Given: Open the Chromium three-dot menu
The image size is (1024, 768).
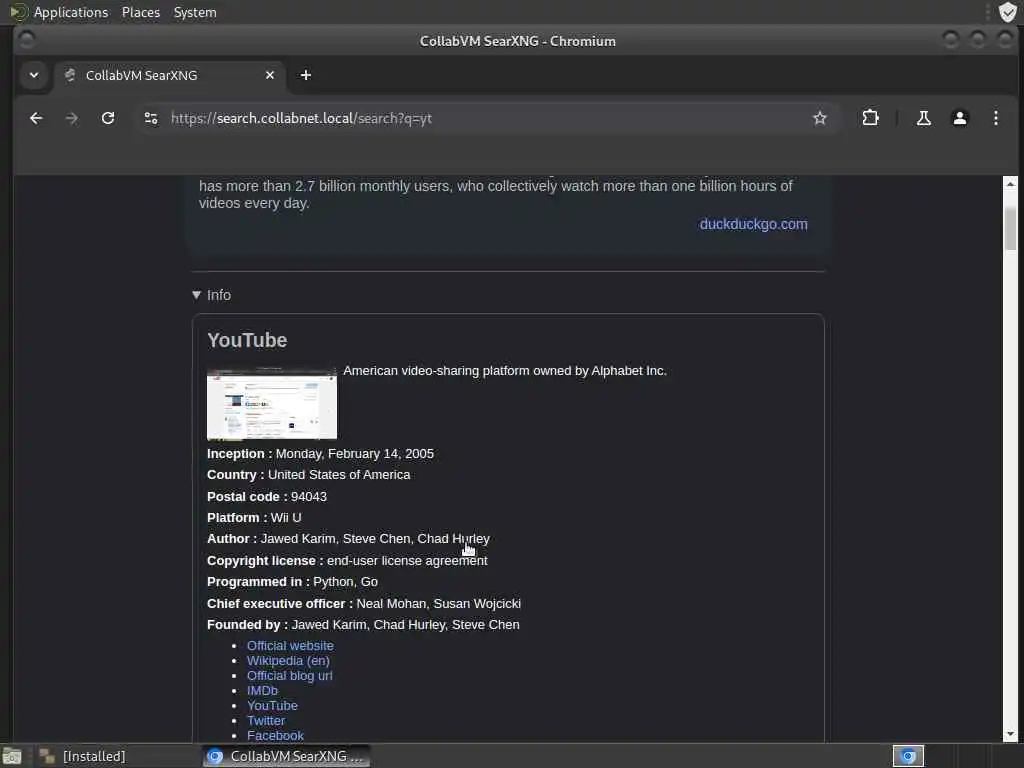Looking at the screenshot, I should 995,118.
